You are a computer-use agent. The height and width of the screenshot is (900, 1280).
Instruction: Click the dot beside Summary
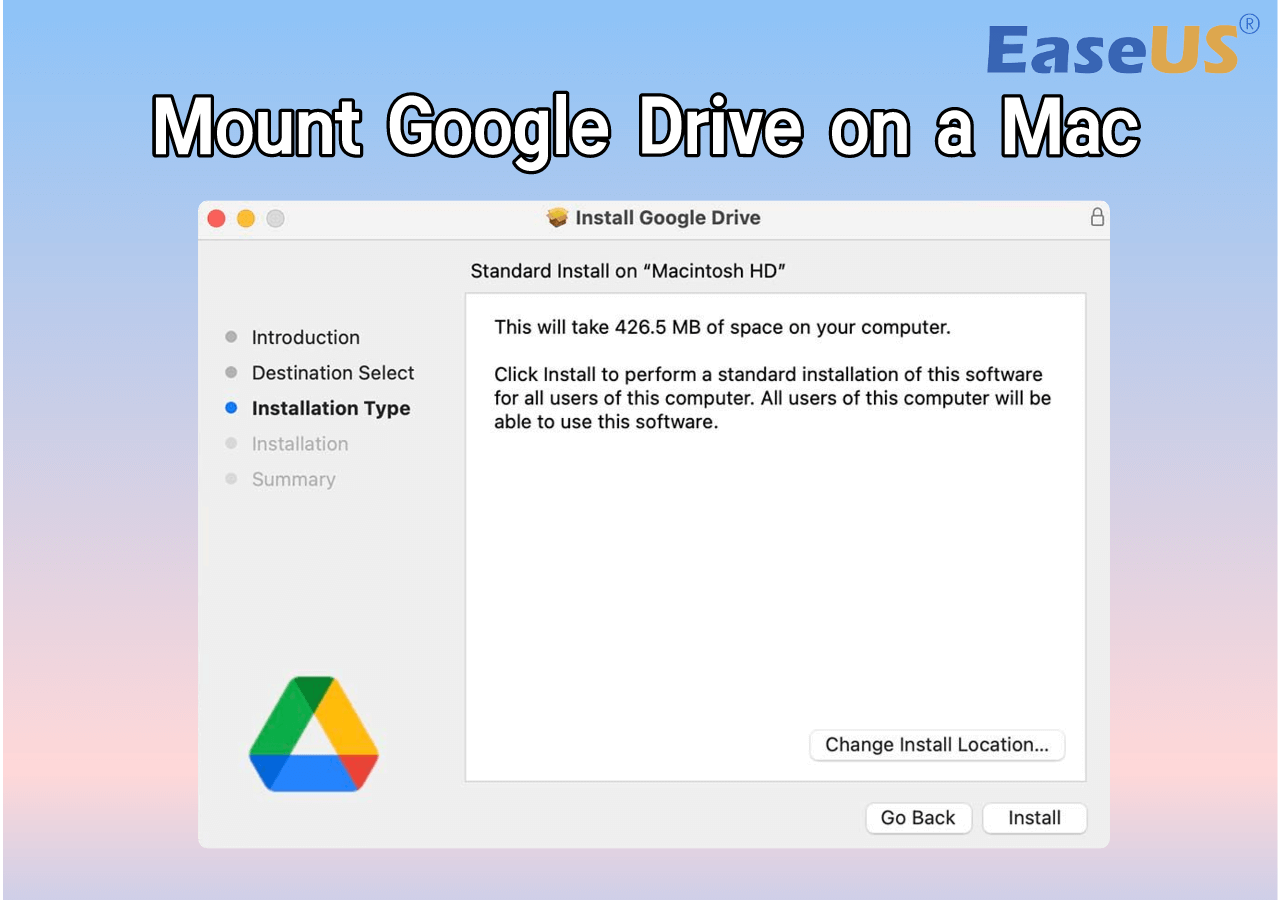(x=232, y=478)
